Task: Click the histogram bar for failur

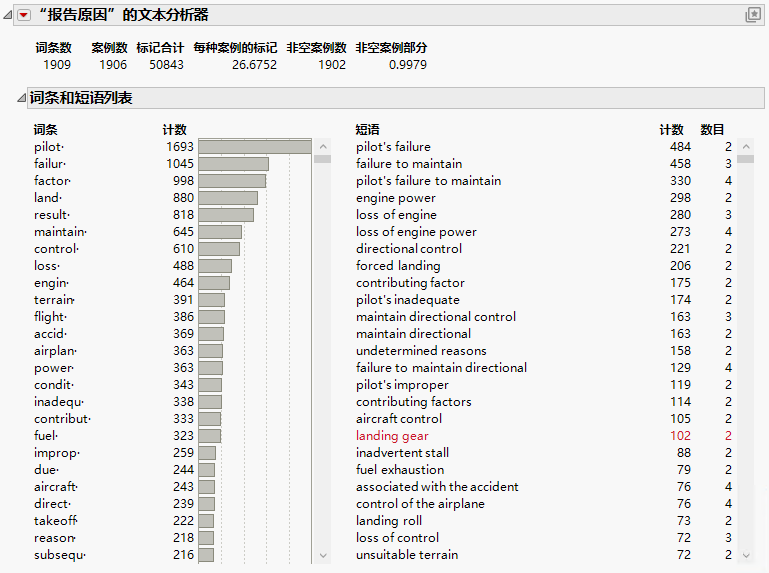Action: tap(233, 164)
